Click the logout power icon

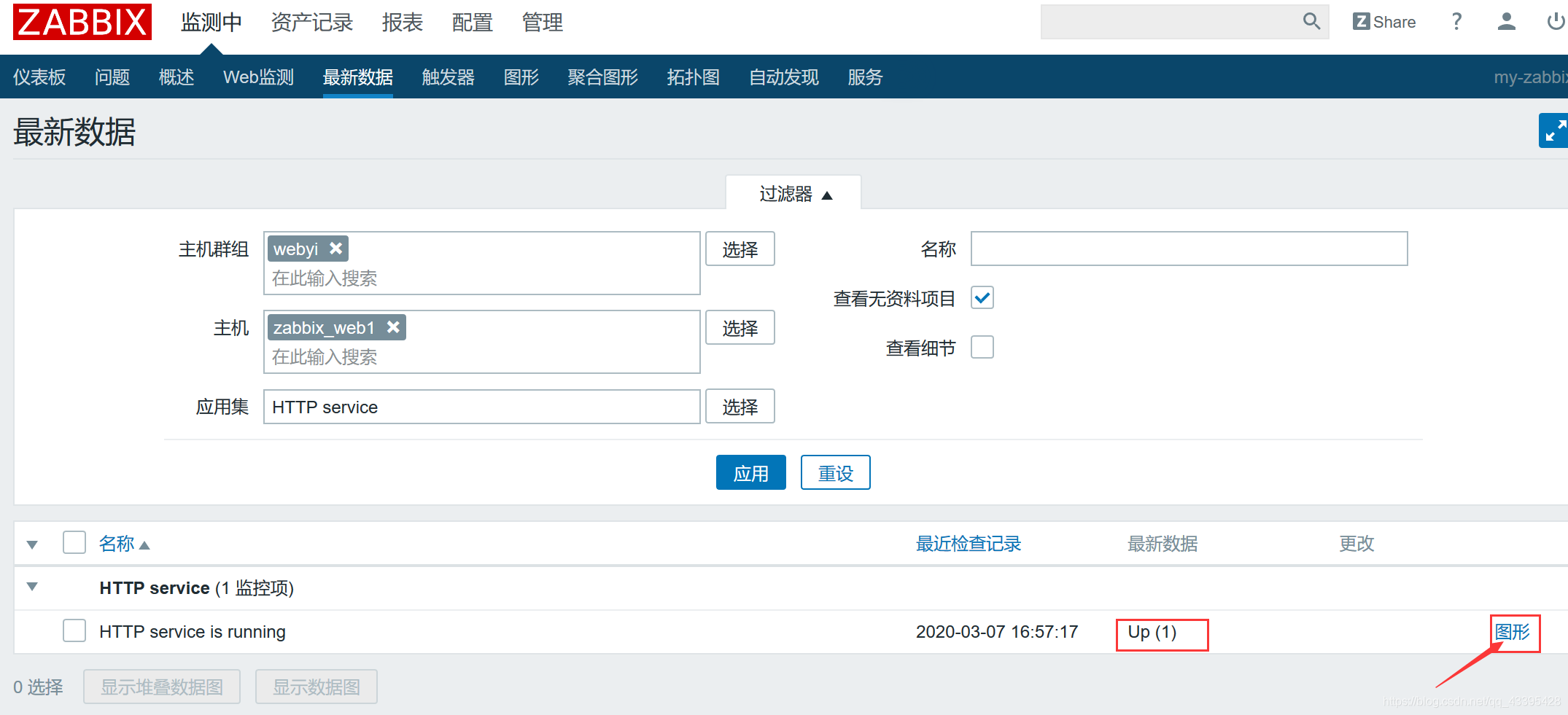coord(1556,22)
